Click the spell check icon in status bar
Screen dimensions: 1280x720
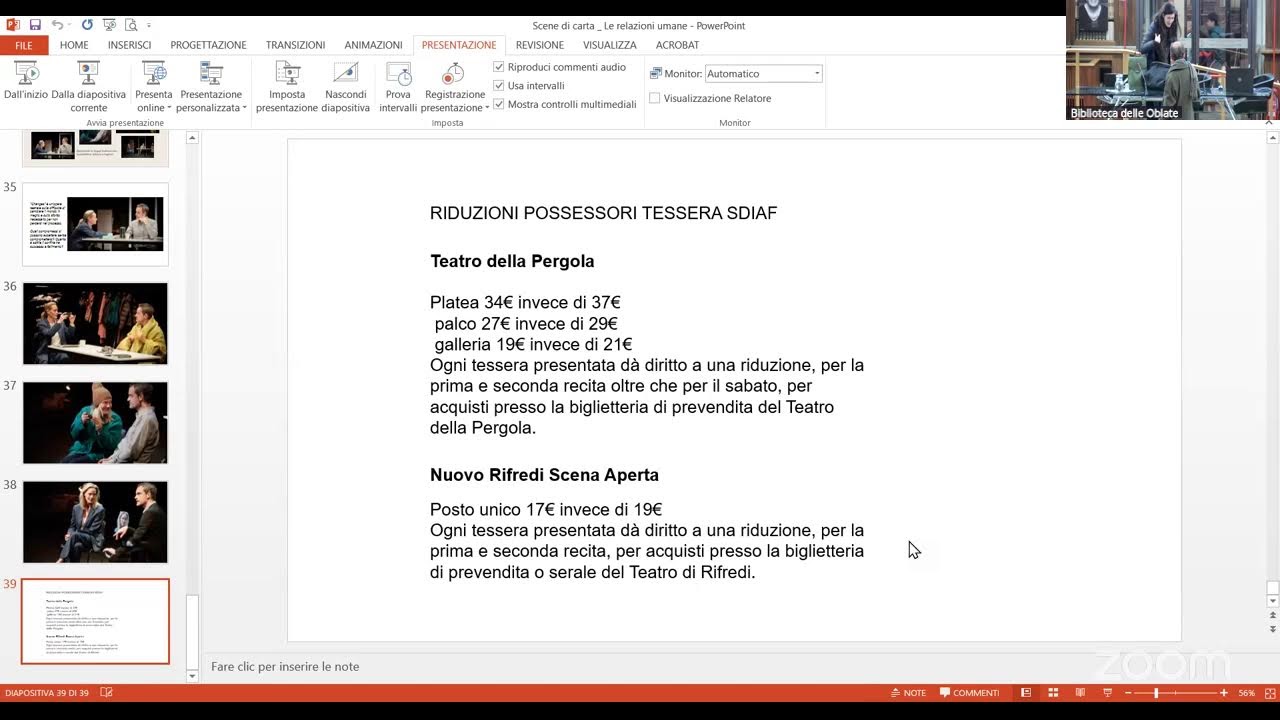pyautogui.click(x=107, y=693)
